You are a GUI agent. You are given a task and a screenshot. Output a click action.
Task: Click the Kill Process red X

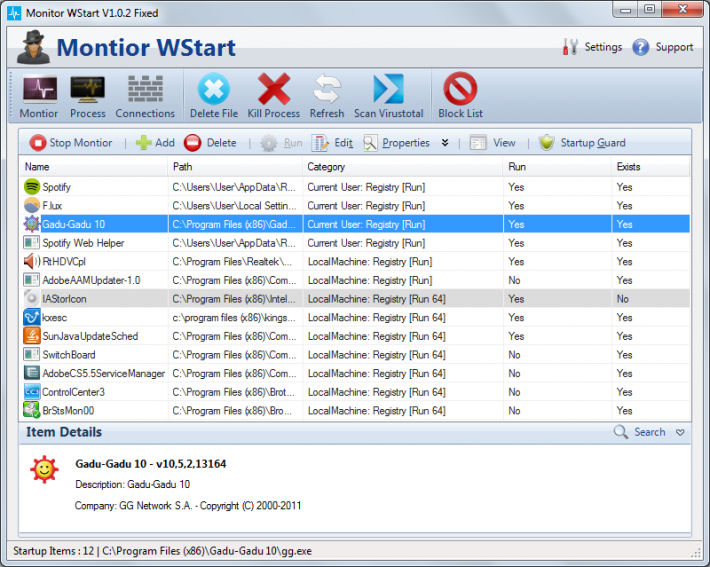pos(273,89)
